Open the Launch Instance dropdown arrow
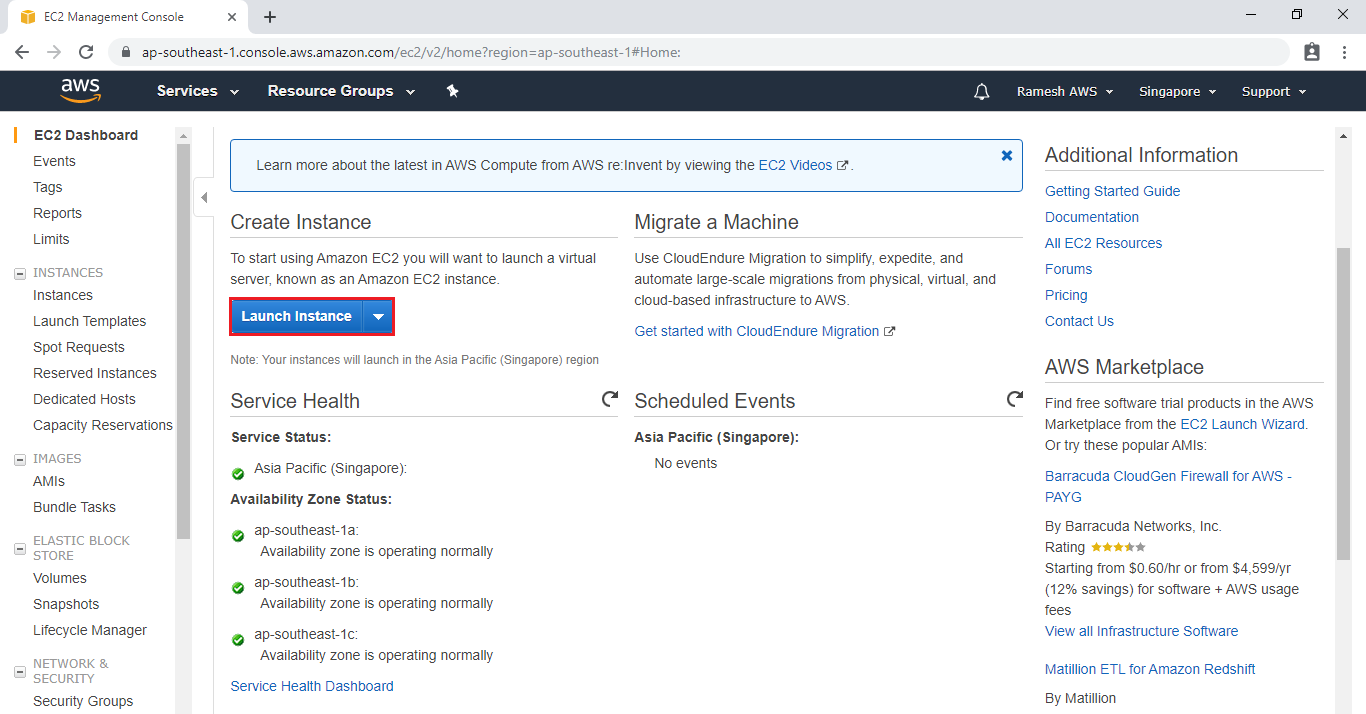Image resolution: width=1366 pixels, height=714 pixels. [x=378, y=316]
